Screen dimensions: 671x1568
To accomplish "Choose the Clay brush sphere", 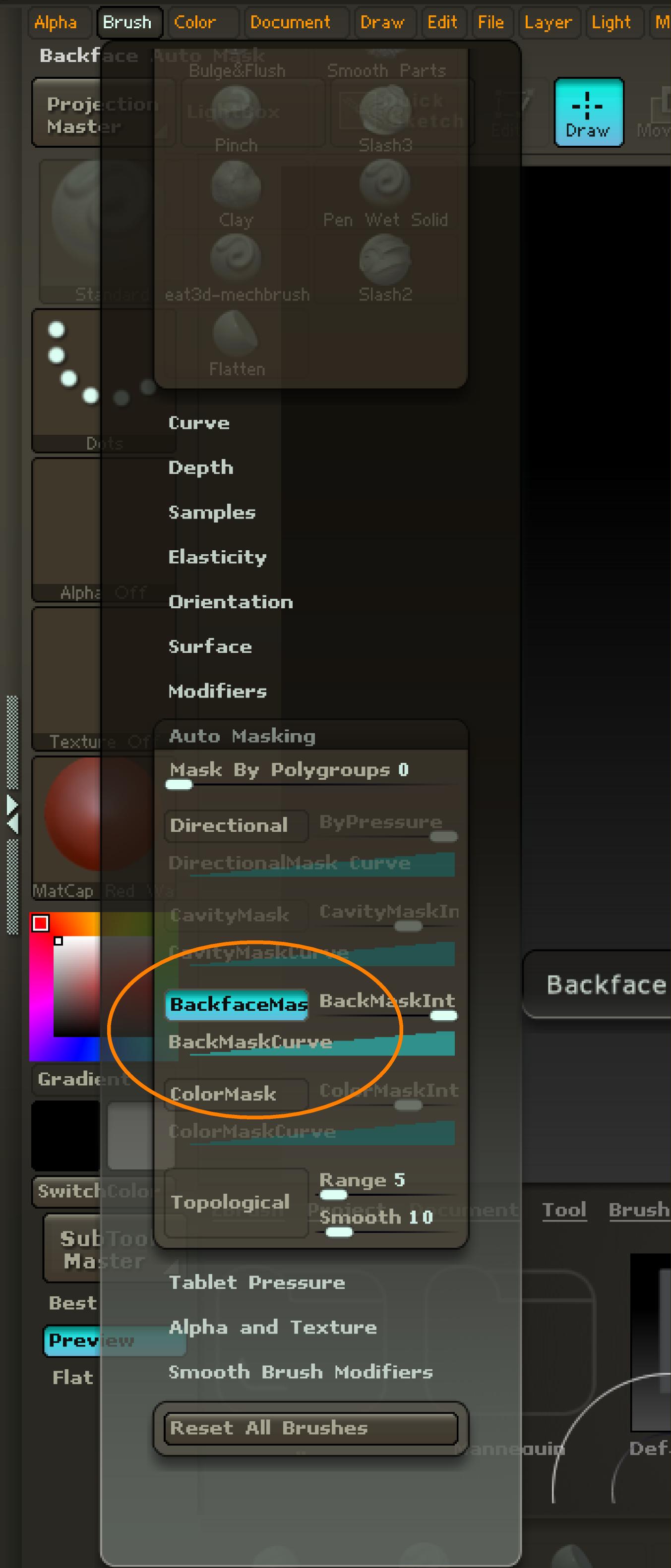I will [x=236, y=184].
